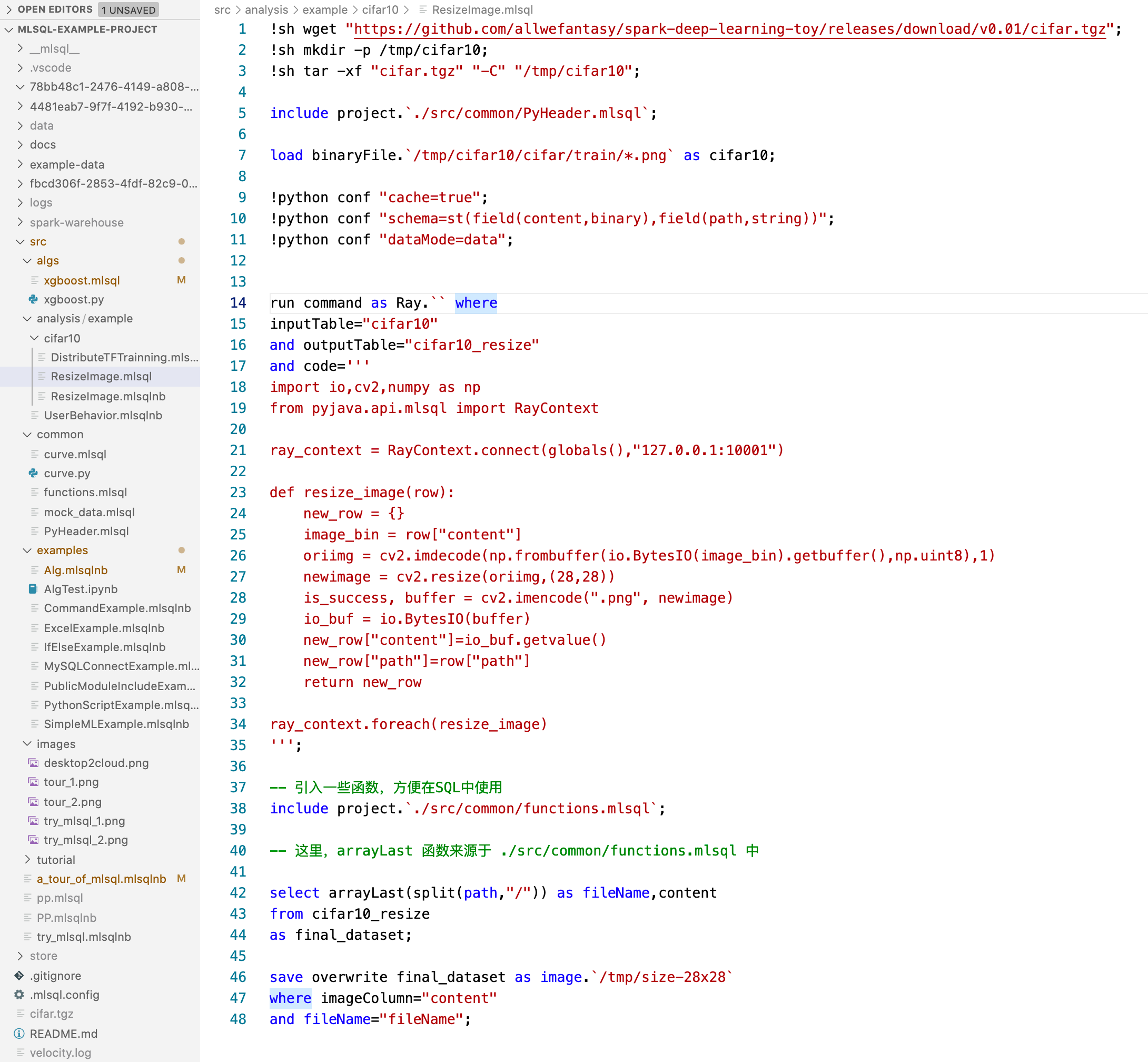The width and height of the screenshot is (1148, 1062).
Task: Click the Python icon beside xgboost.py
Action: [x=33, y=299]
